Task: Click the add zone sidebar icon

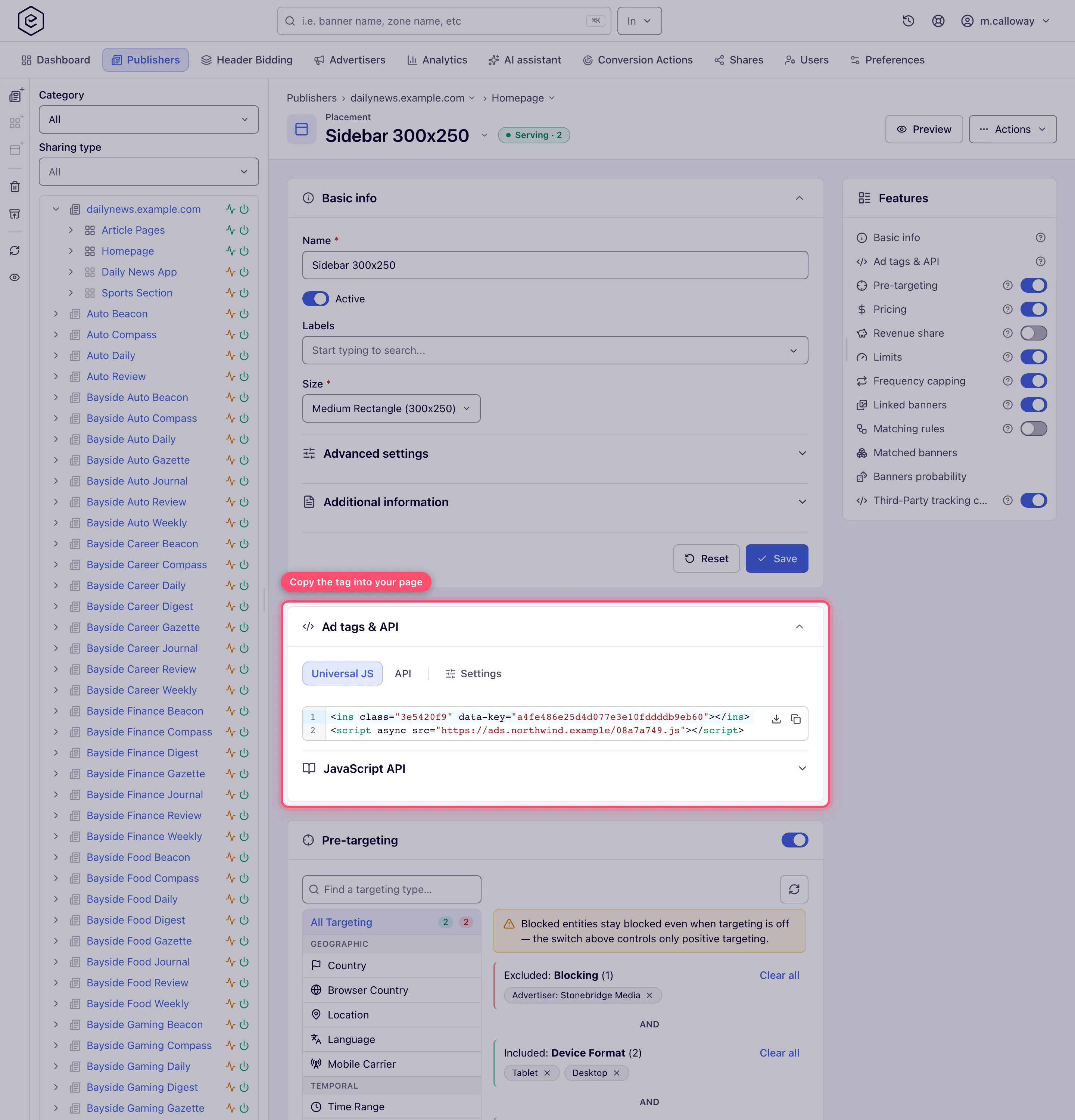Action: [16, 122]
